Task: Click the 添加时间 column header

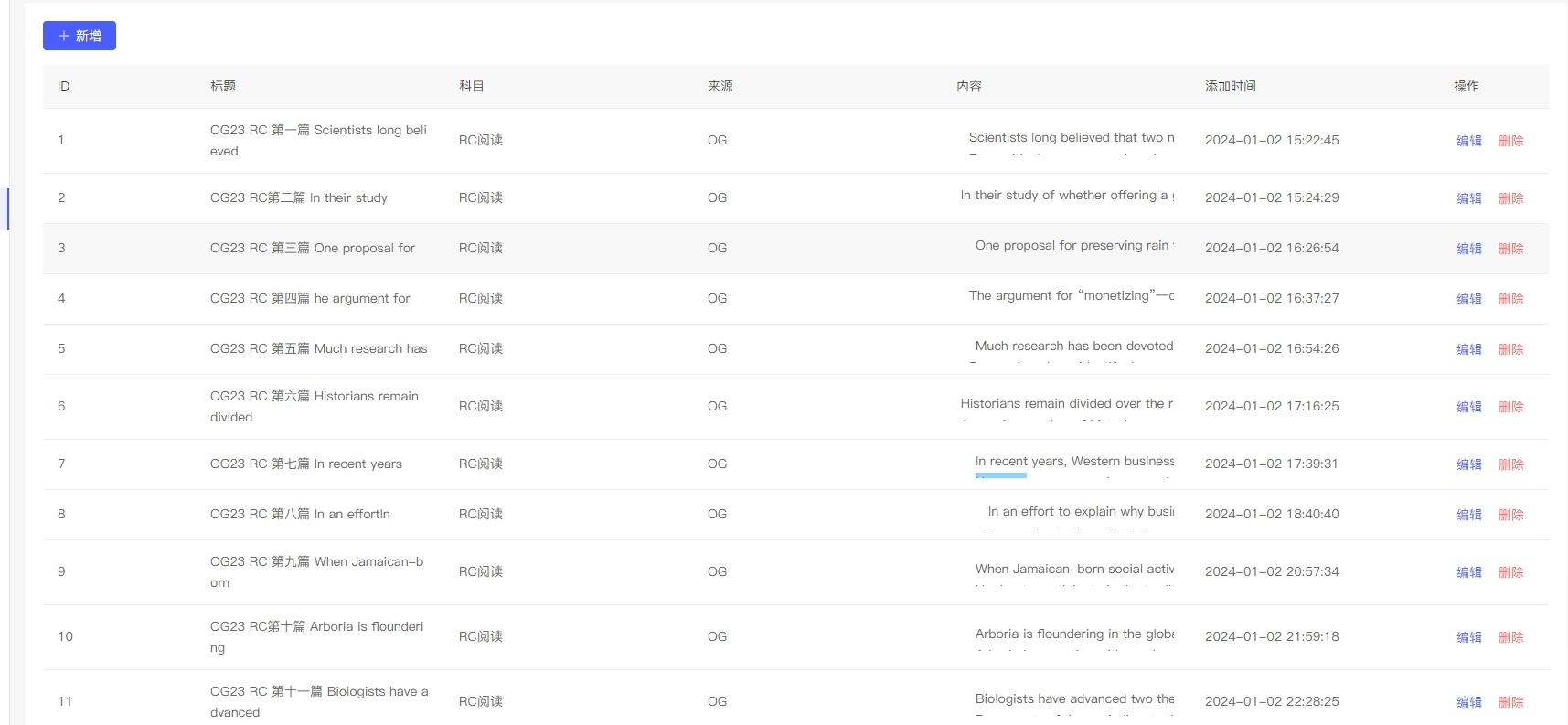Action: [1230, 86]
